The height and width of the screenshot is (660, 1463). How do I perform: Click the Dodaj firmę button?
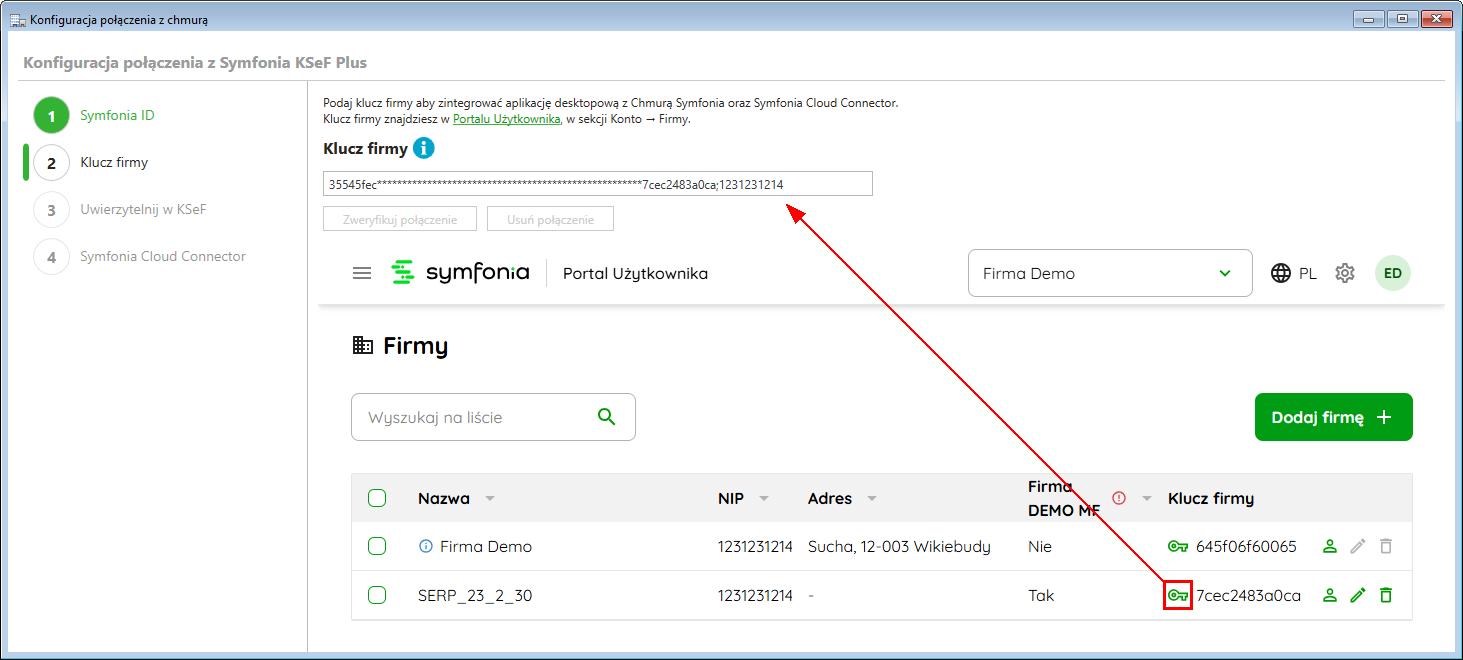tap(1333, 417)
